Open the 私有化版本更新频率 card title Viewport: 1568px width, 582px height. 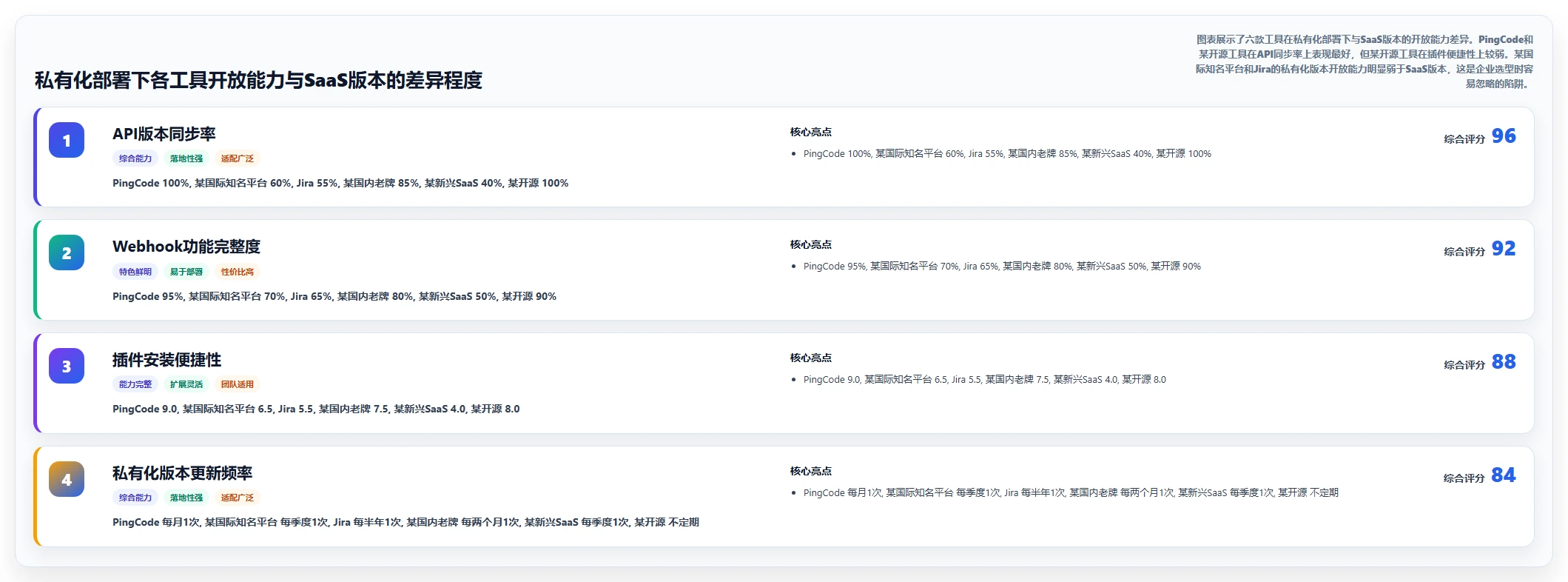[183, 473]
